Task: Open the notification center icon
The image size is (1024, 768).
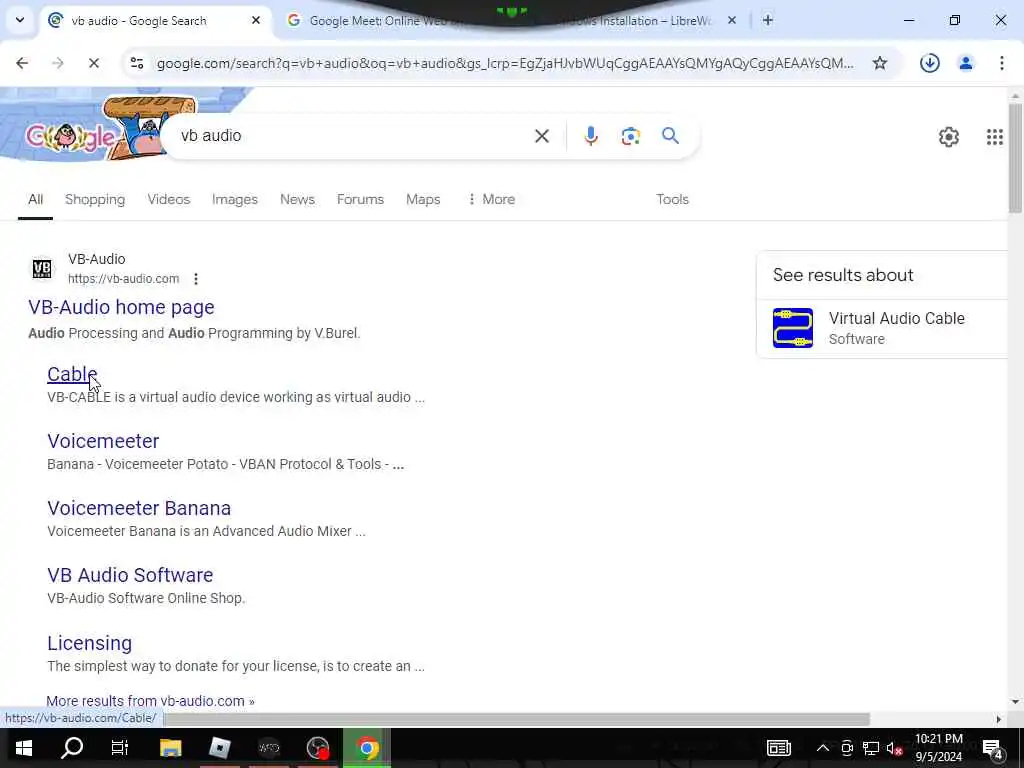Action: click(x=992, y=748)
